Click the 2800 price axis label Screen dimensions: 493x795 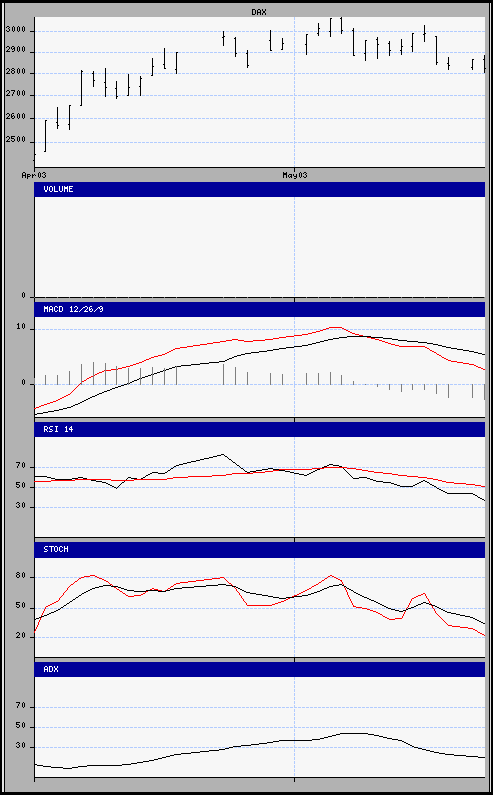(x=15, y=73)
